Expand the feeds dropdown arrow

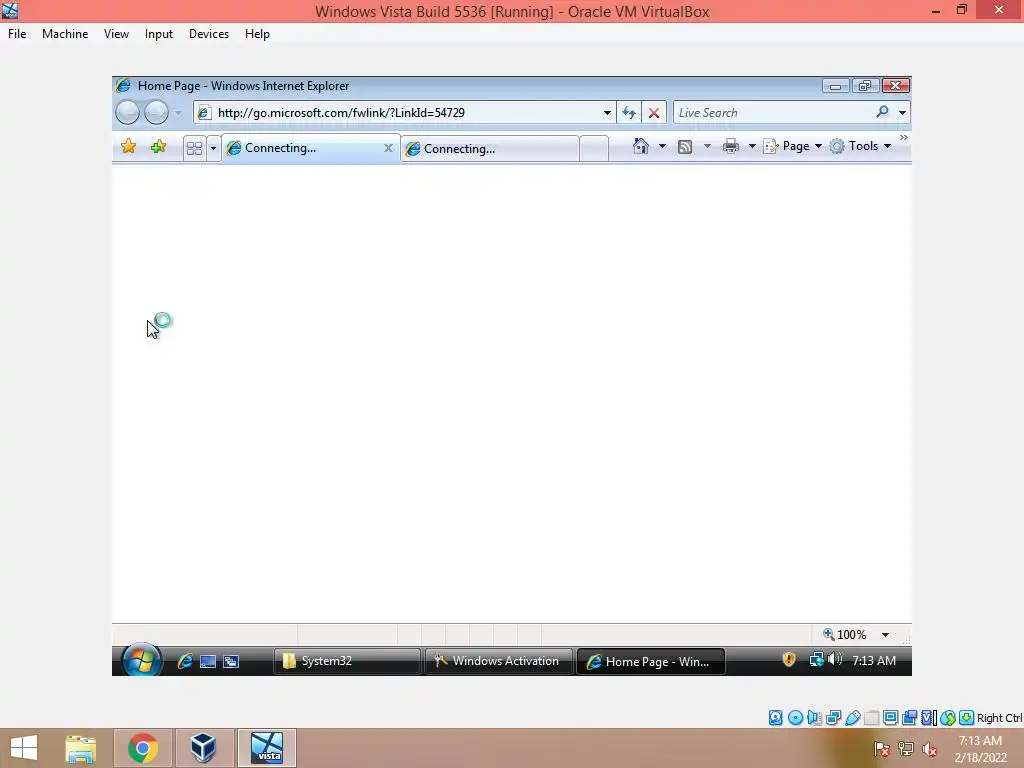pyautogui.click(x=707, y=146)
